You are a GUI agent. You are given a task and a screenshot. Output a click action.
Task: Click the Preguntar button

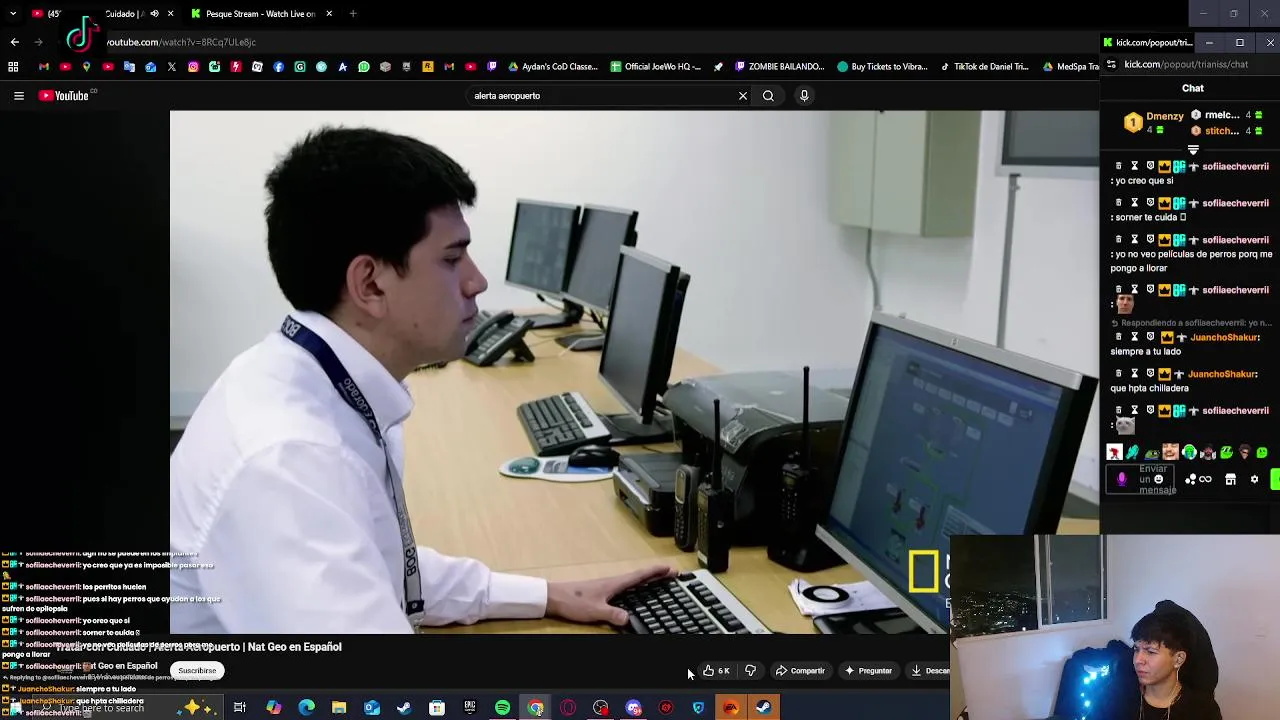868,671
